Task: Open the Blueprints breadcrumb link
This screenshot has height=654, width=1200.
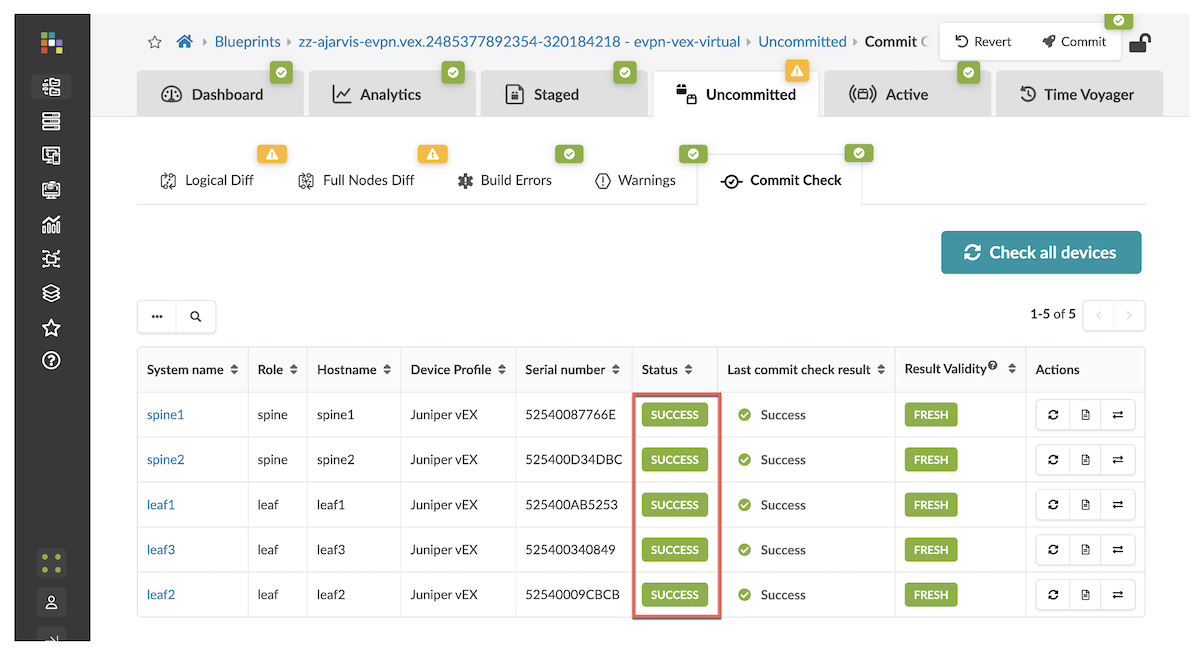Action: tap(248, 42)
